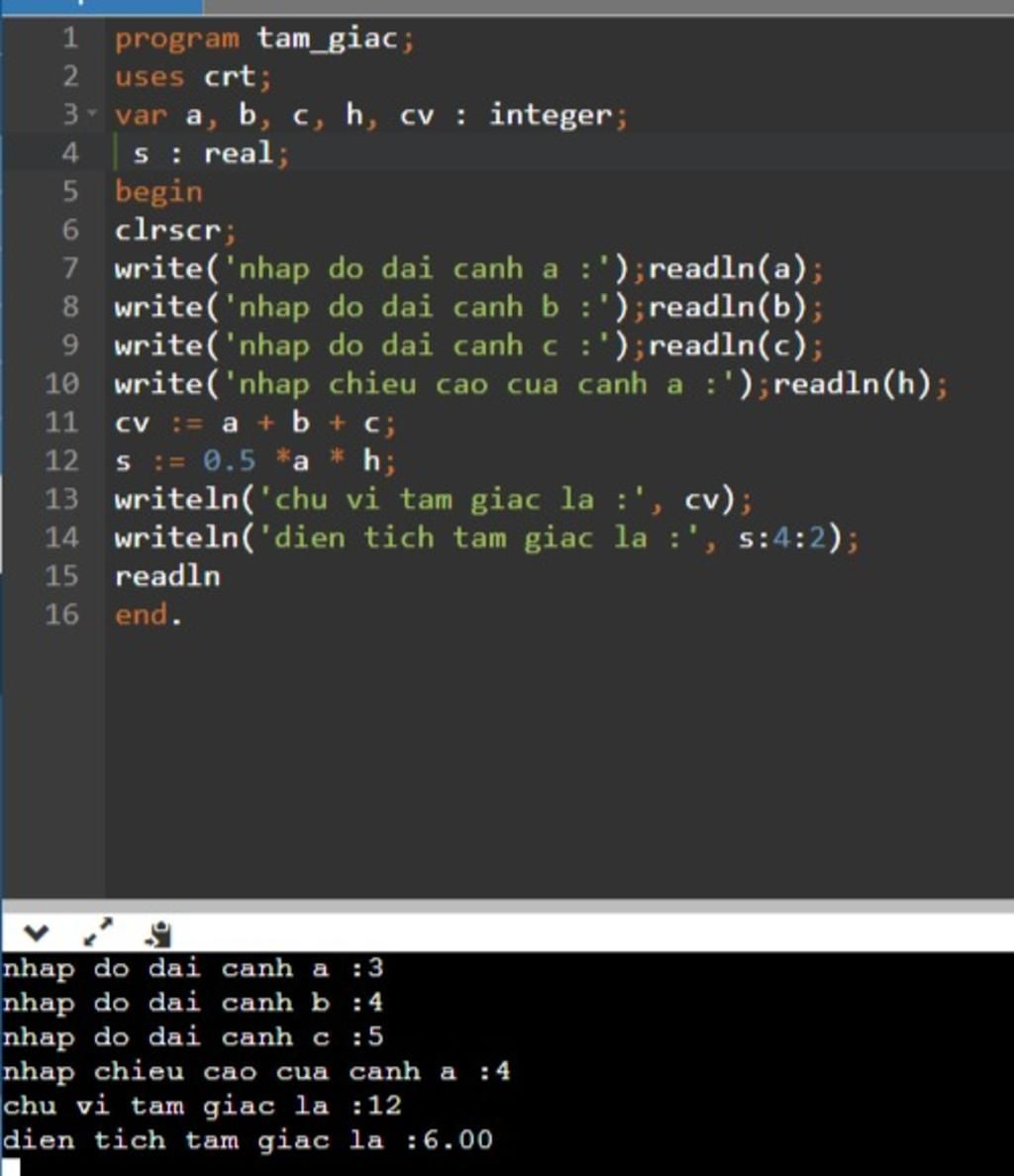Screen dimensions: 1014x1176
Task: Click 'readln(a);' in the code
Action: pyautogui.click(x=736, y=268)
